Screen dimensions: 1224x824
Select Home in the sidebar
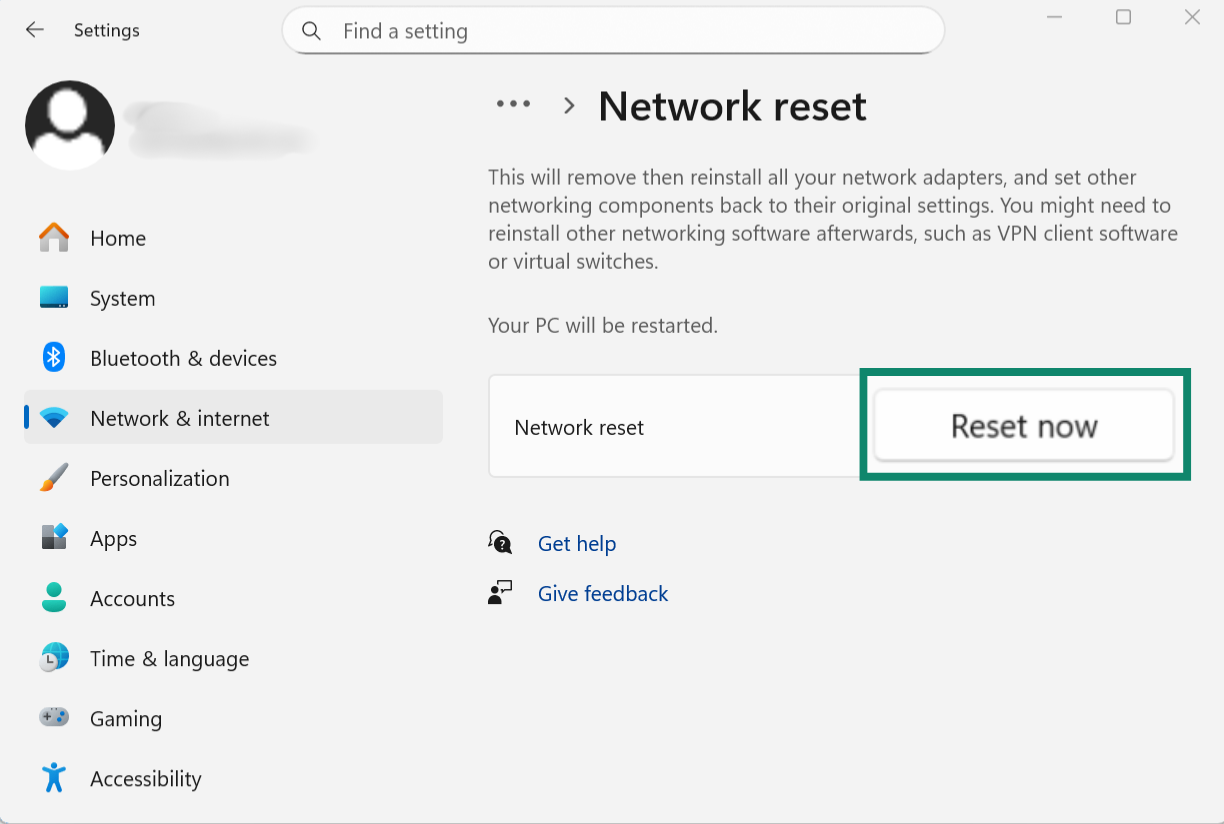[117, 238]
